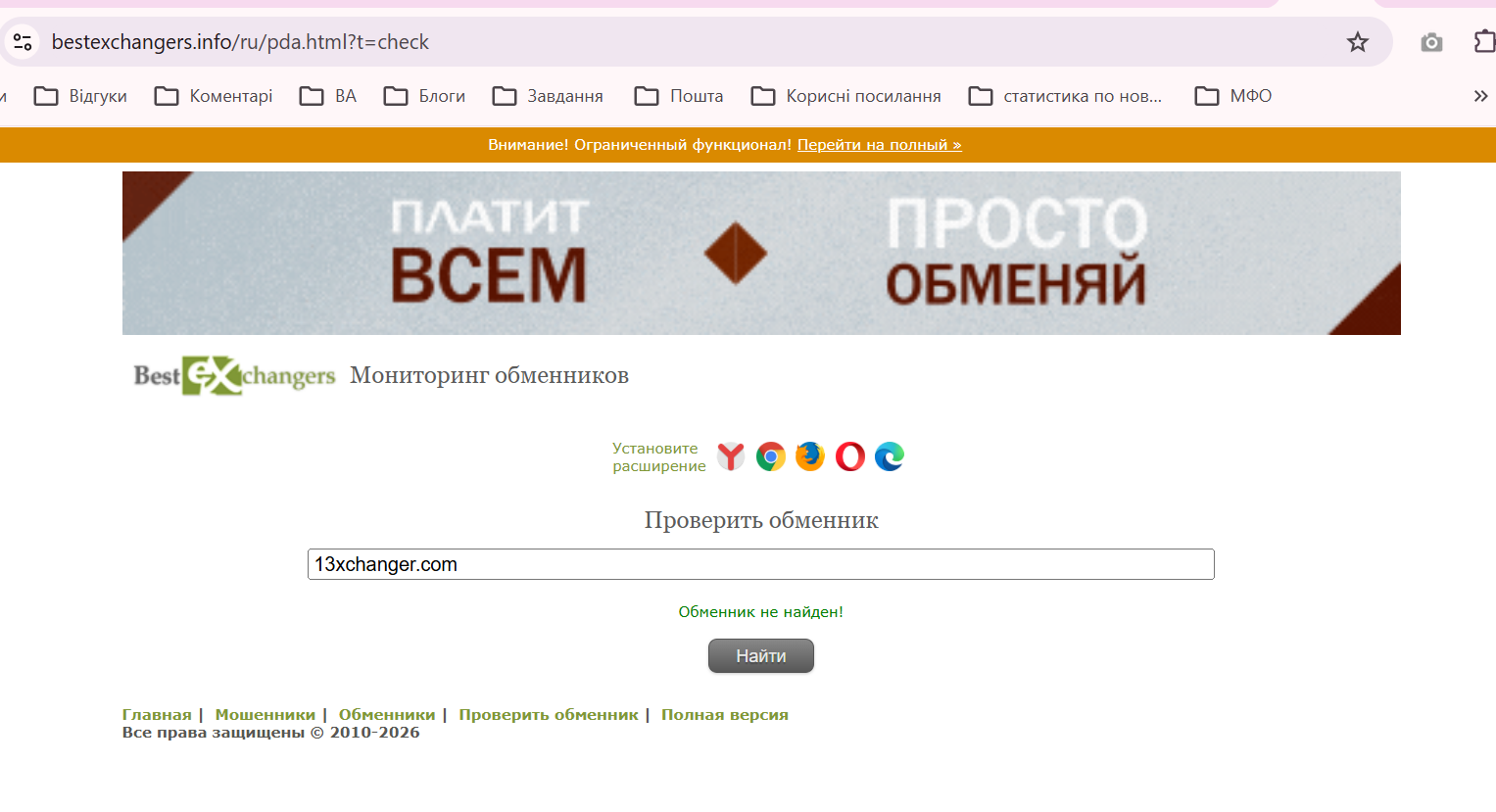Open the Відгуки bookmarks folder
Viewport: 1496px width, 812px height.
[x=80, y=96]
